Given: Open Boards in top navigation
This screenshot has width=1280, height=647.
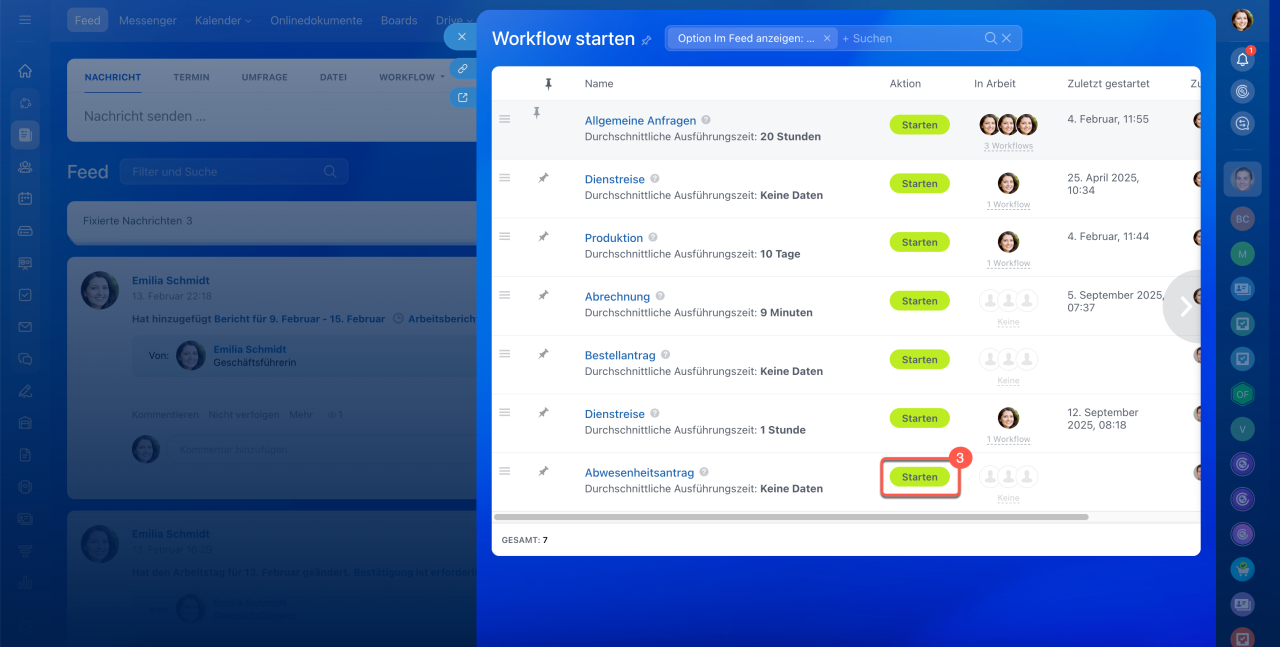Looking at the screenshot, I should [x=399, y=20].
